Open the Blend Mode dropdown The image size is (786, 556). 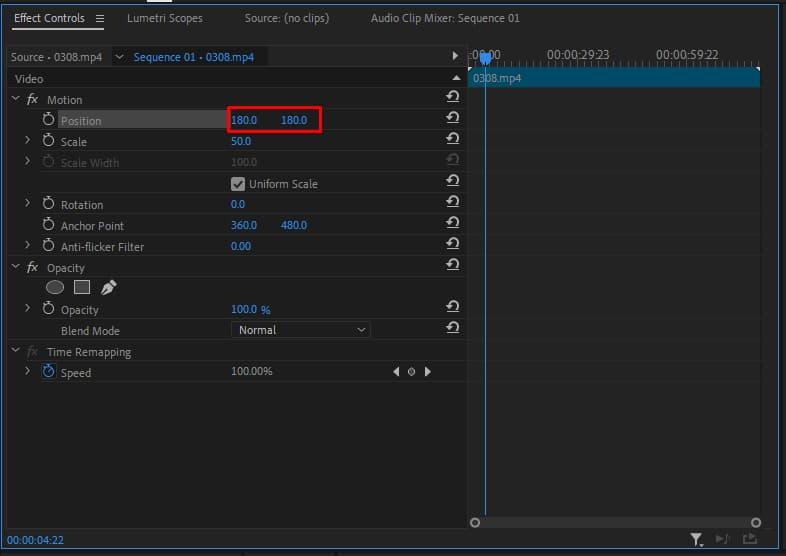coord(301,330)
